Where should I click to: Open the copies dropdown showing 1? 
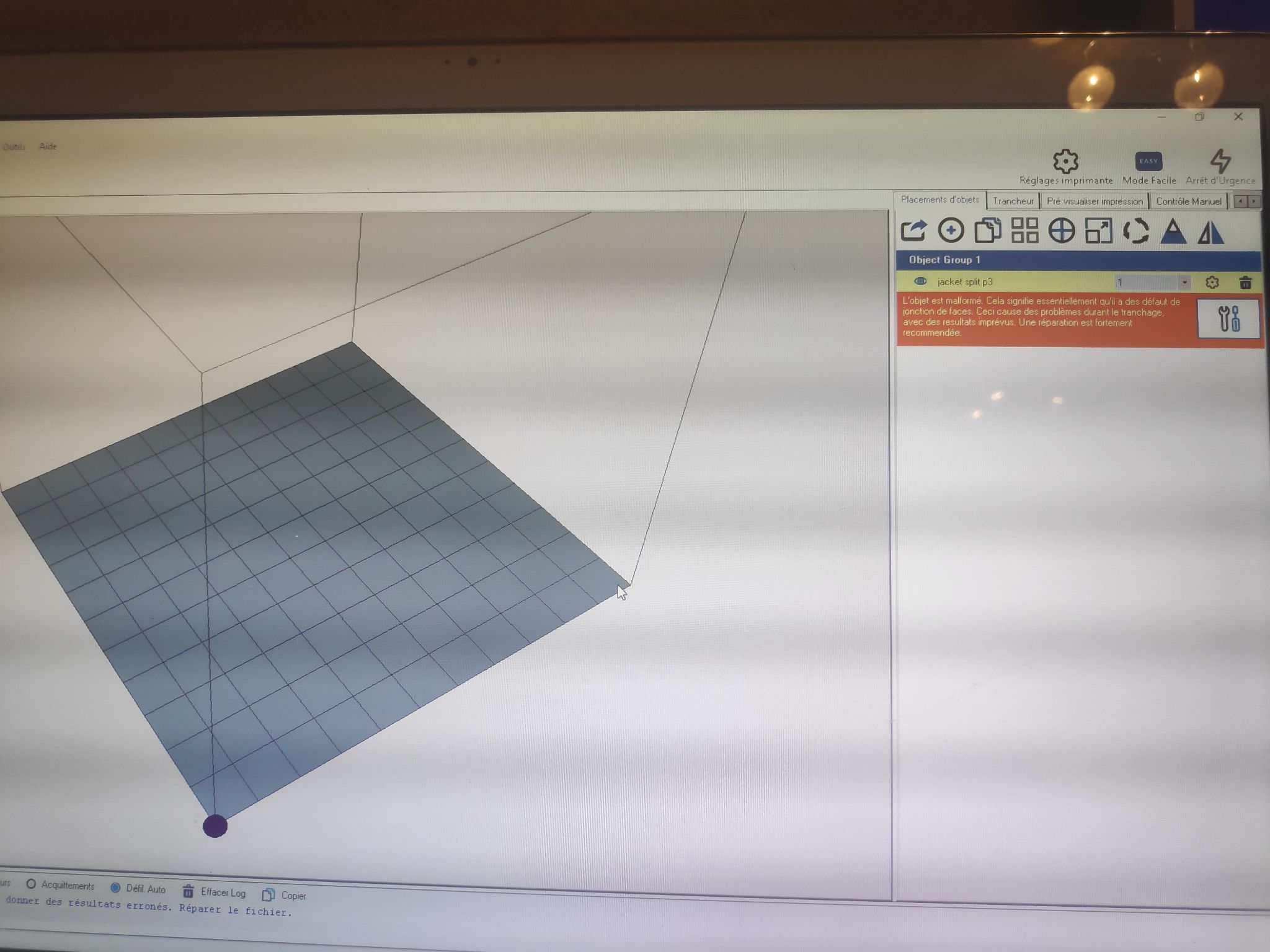1153,283
